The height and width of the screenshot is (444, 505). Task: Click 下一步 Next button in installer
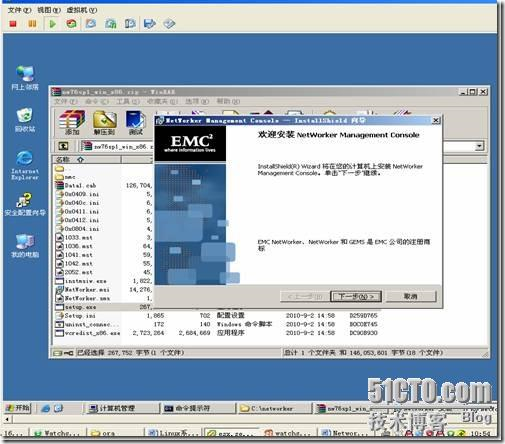pos(356,296)
